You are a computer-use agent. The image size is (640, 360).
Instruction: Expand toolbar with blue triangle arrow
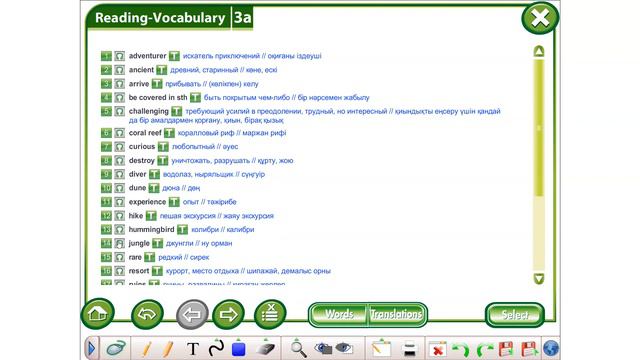[x=91, y=349]
